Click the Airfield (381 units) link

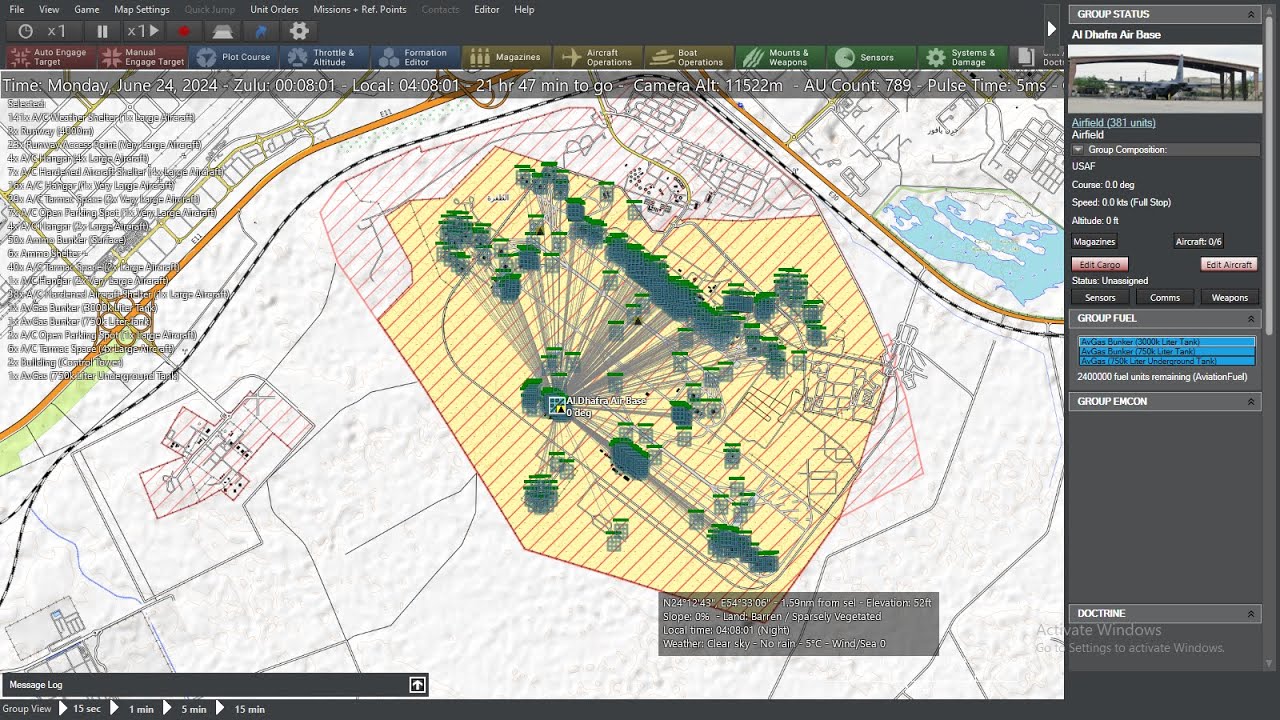(x=1113, y=122)
